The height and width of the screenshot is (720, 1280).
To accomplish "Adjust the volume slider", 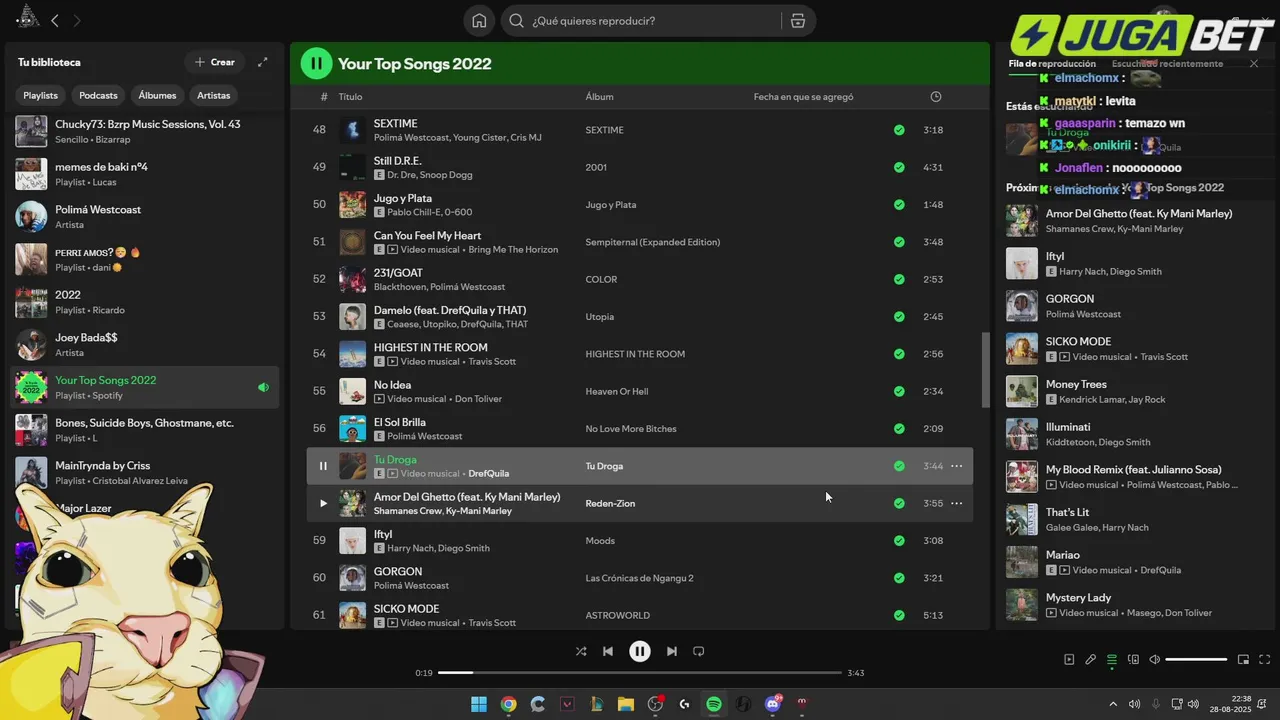I will [x=1196, y=659].
